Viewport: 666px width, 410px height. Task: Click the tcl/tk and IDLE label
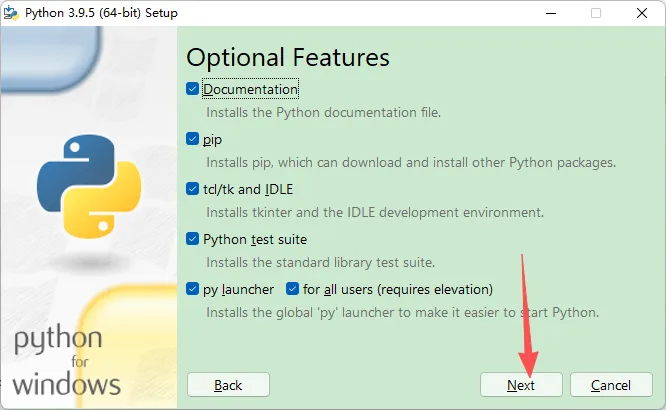click(248, 189)
